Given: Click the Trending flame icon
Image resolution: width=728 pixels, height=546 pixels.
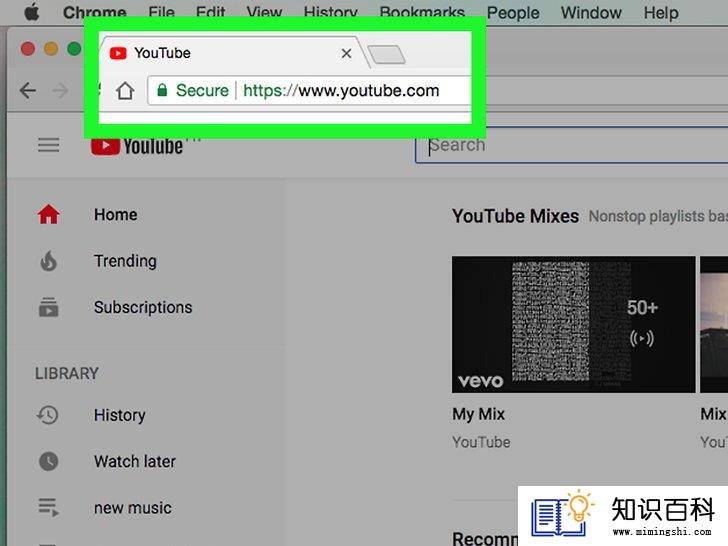Looking at the screenshot, I should (48, 261).
